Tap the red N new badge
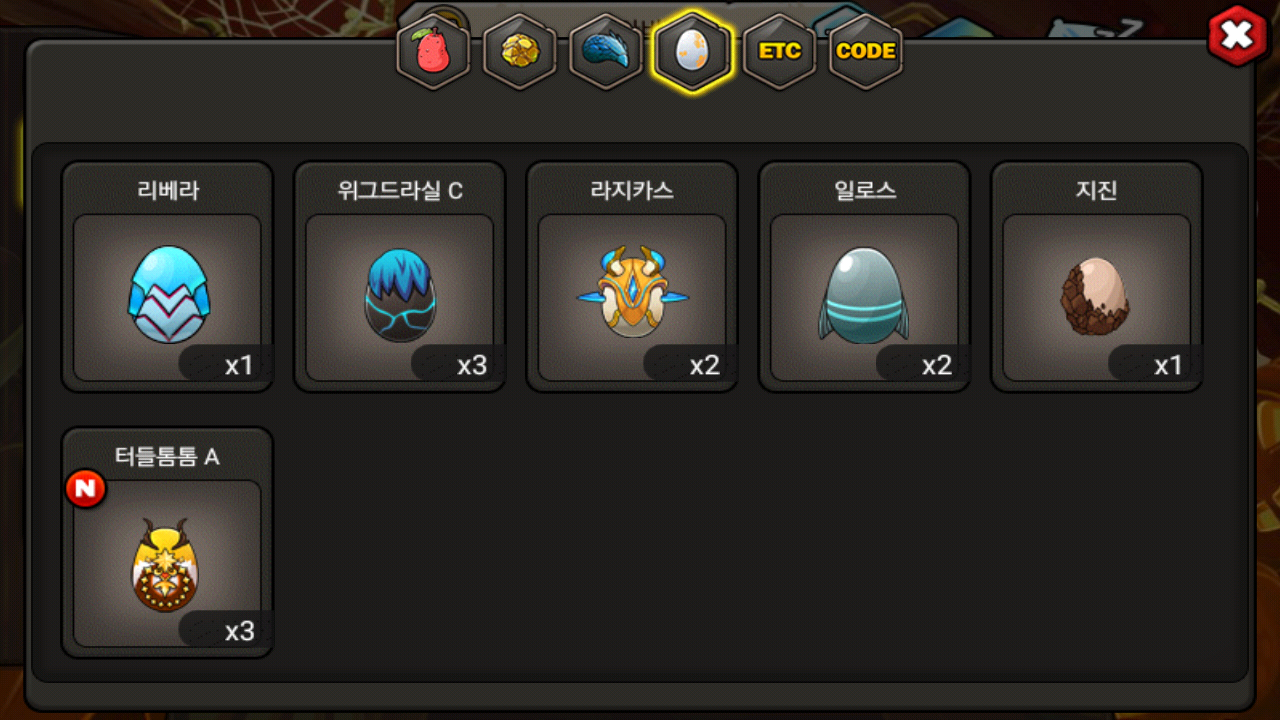1280x720 pixels. pos(86,489)
